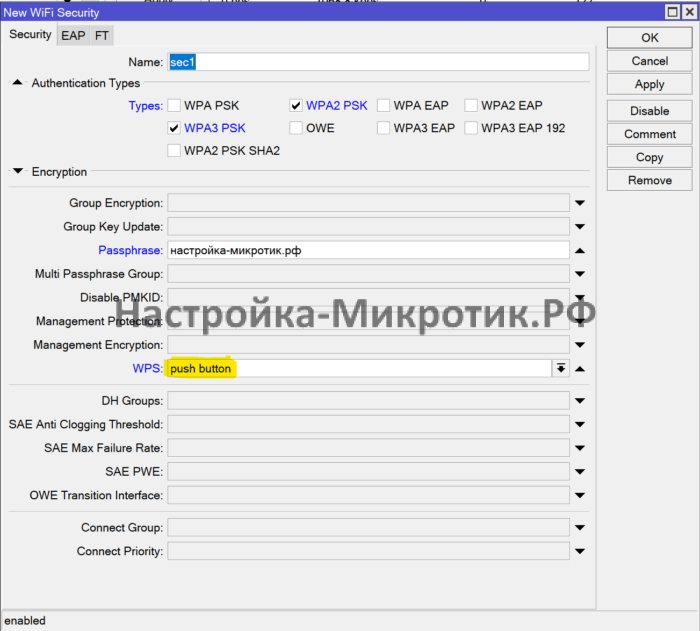Enable the WPA PSK checkbox
700x631 pixels.
click(174, 105)
